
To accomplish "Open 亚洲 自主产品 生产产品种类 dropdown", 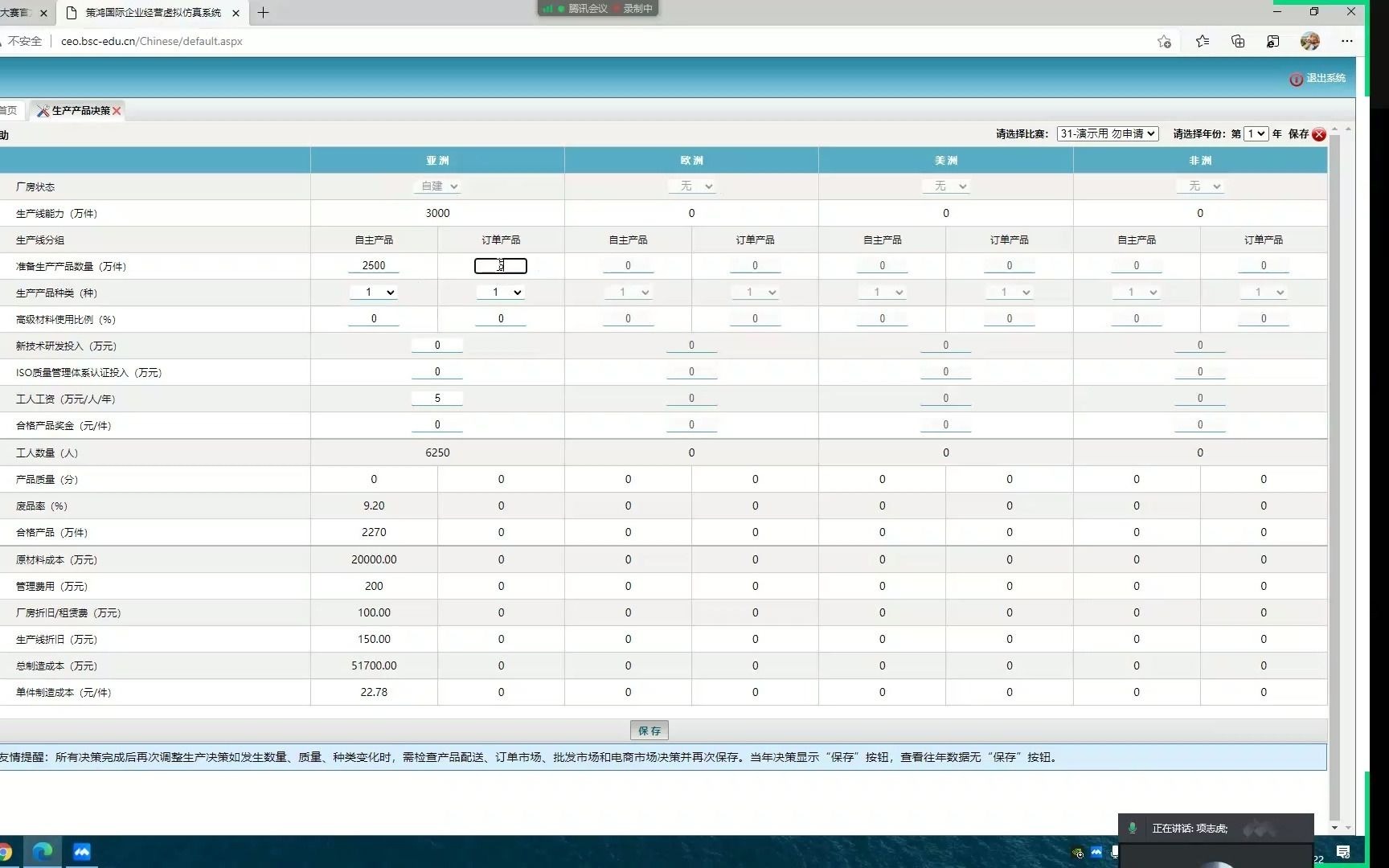I will coord(374,293).
